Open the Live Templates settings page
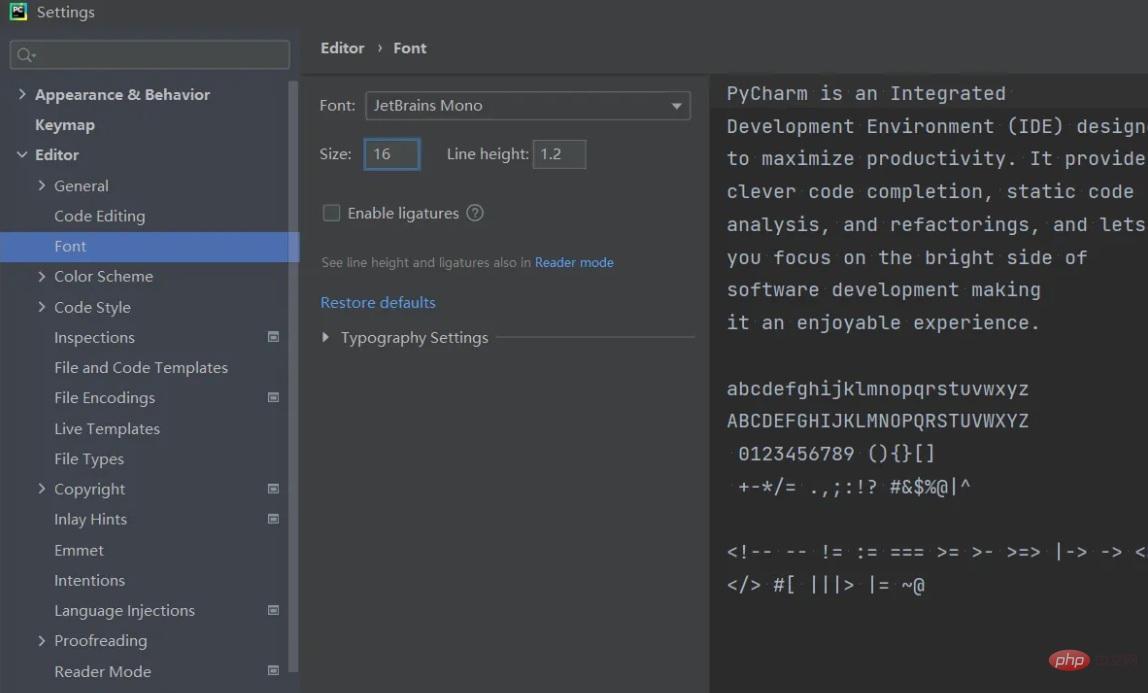The image size is (1148, 693). point(107,428)
